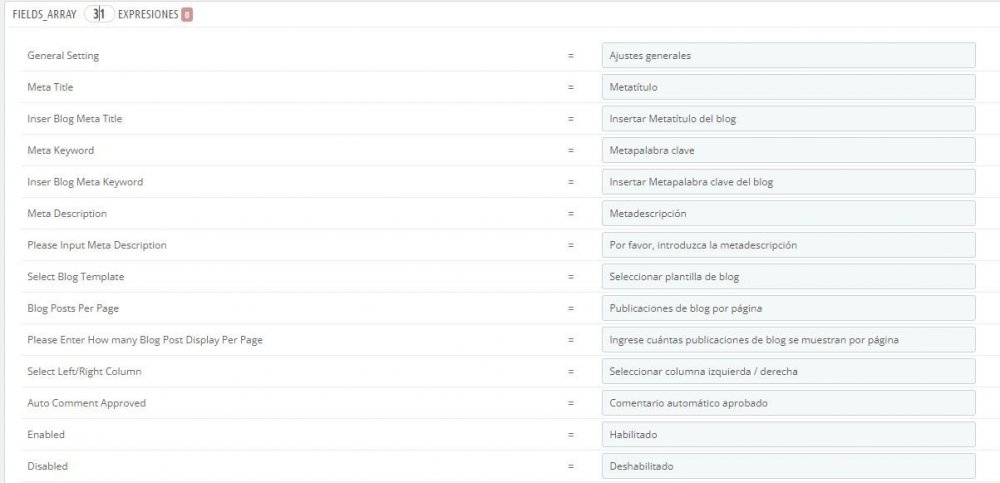Focus the 'Habilitado' translation input
The image size is (1000, 483).
[788, 435]
